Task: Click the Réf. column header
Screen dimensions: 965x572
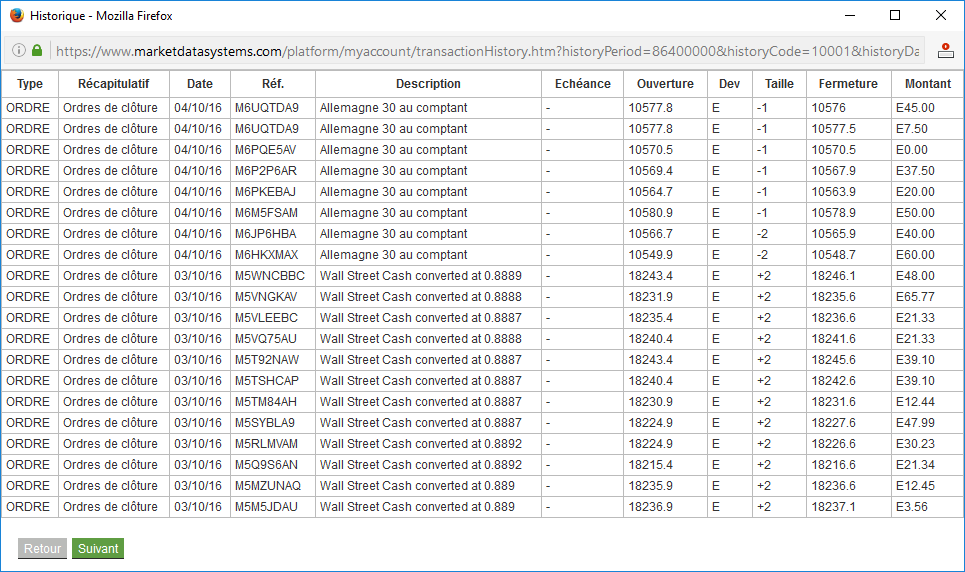Action: (x=273, y=84)
